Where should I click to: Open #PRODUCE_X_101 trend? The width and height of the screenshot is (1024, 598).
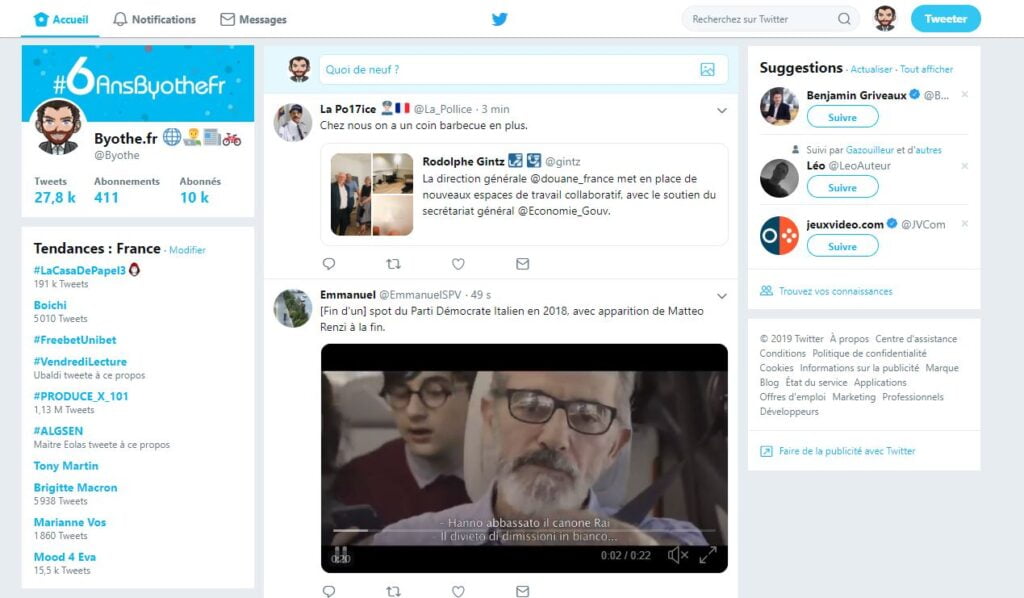click(81, 396)
